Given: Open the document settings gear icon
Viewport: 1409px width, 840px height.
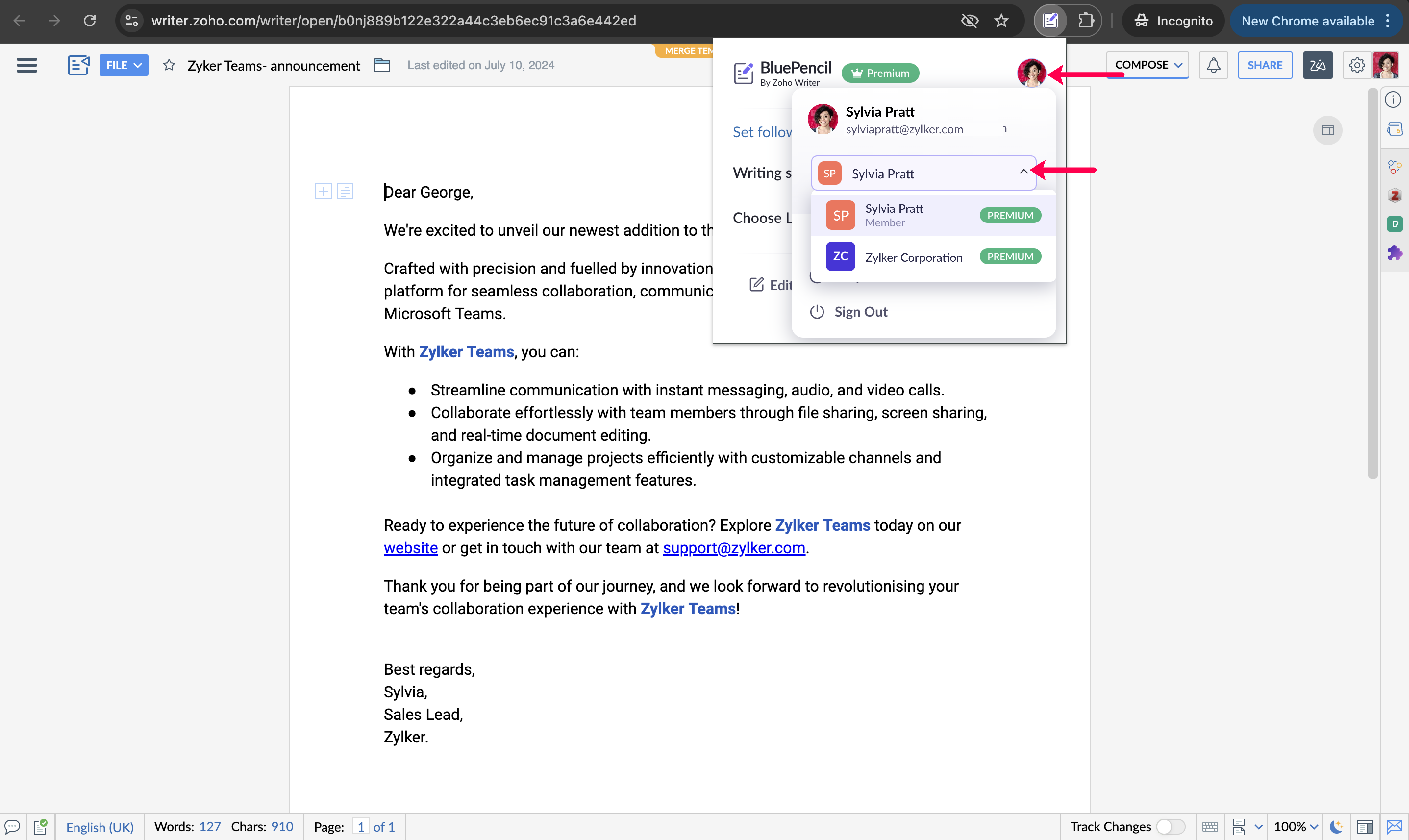Looking at the screenshot, I should [1356, 65].
